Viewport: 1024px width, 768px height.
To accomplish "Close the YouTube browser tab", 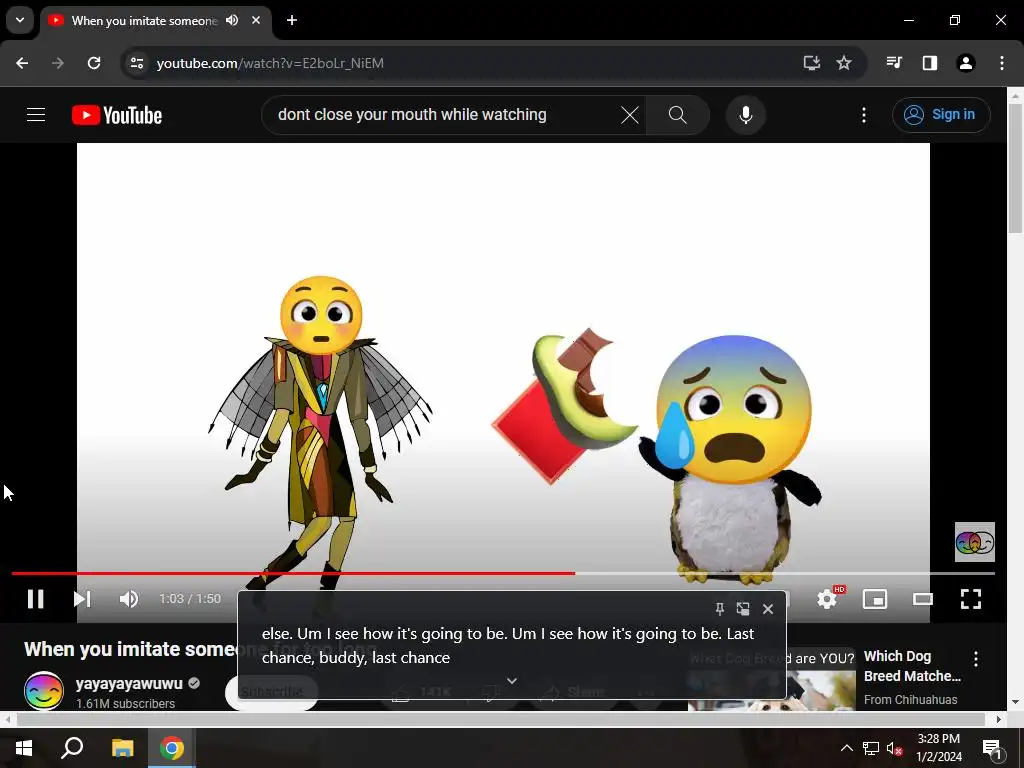I will (256, 20).
